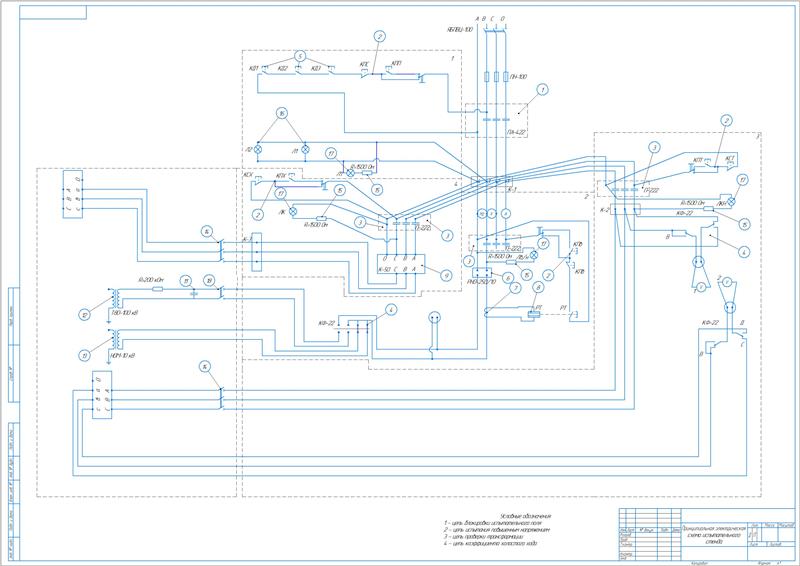Click the К-50 instrument box
Screen dimensions: 800x566
pos(401,264)
